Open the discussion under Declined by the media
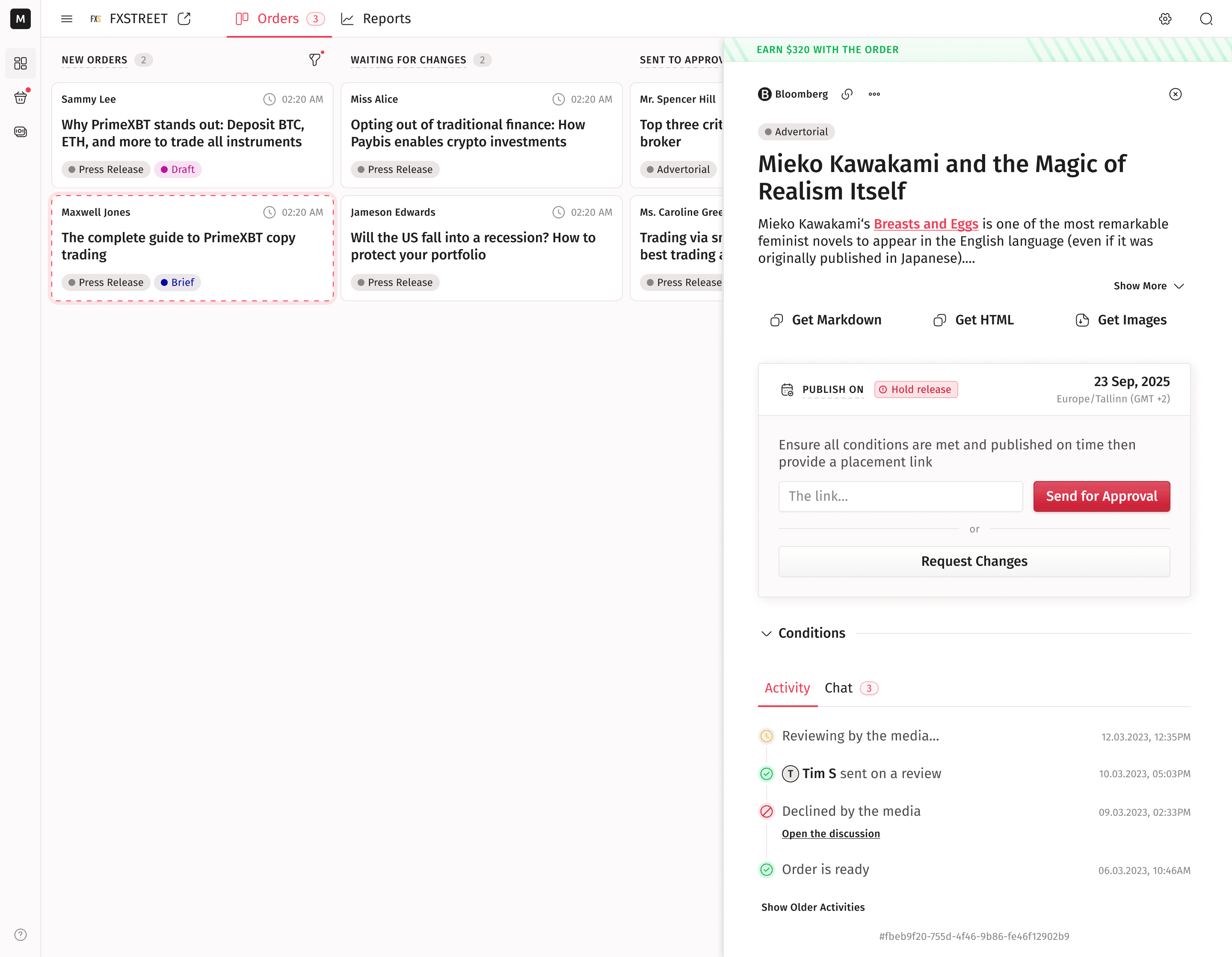 click(x=830, y=833)
